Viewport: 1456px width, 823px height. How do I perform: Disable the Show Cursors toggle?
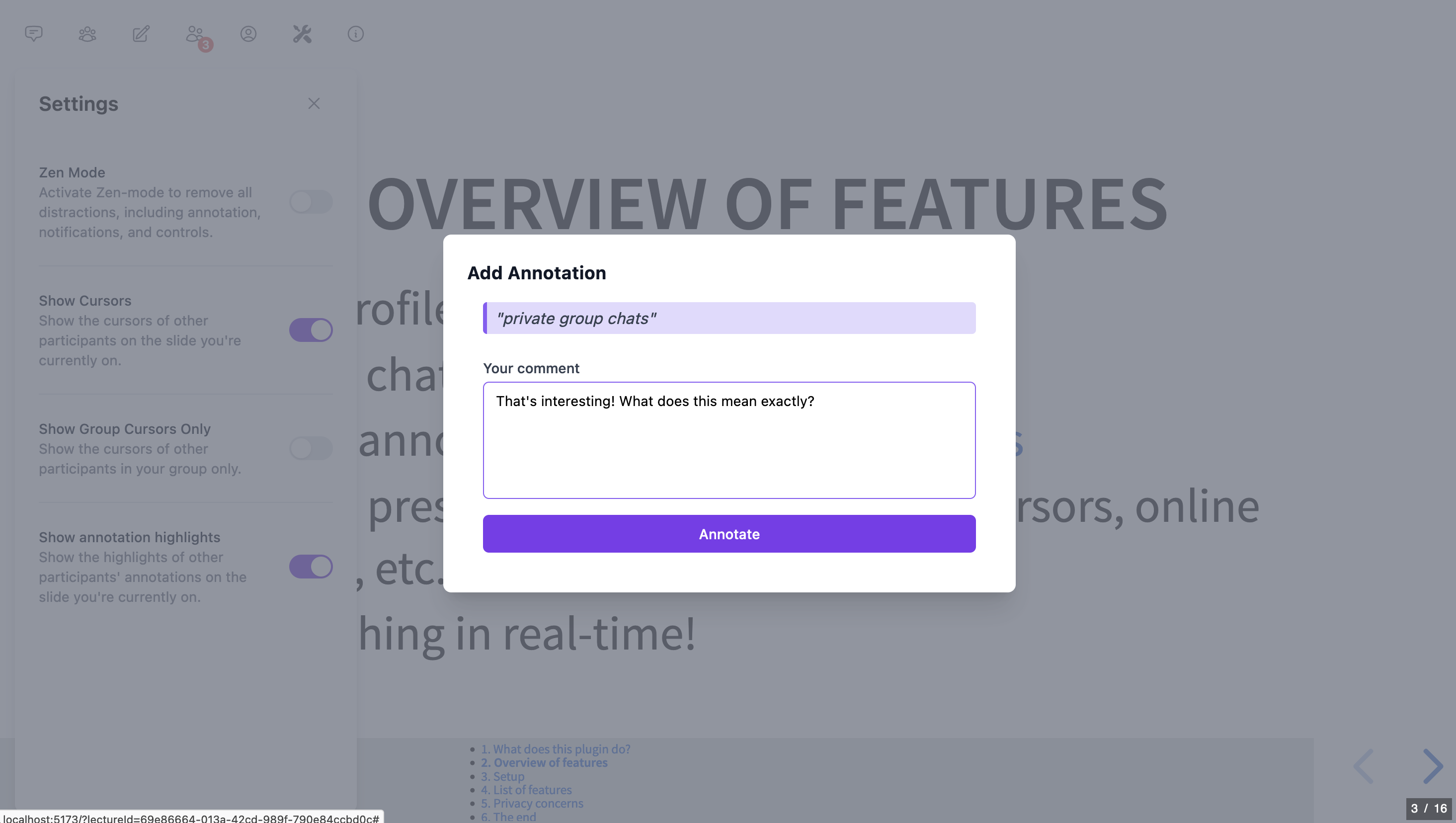pyautogui.click(x=310, y=330)
